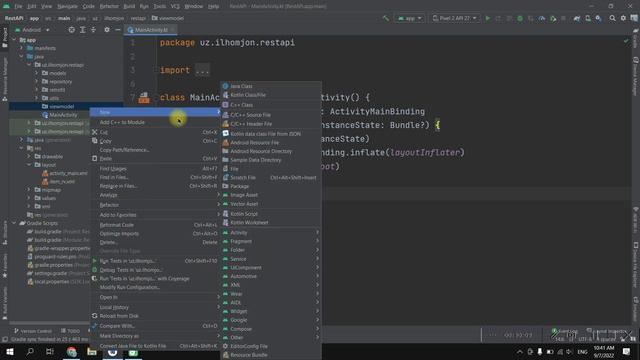Image resolution: width=640 pixels, height=360 pixels.
Task: Open the Pixel 2 API 27 device dropdown
Action: click(x=454, y=18)
